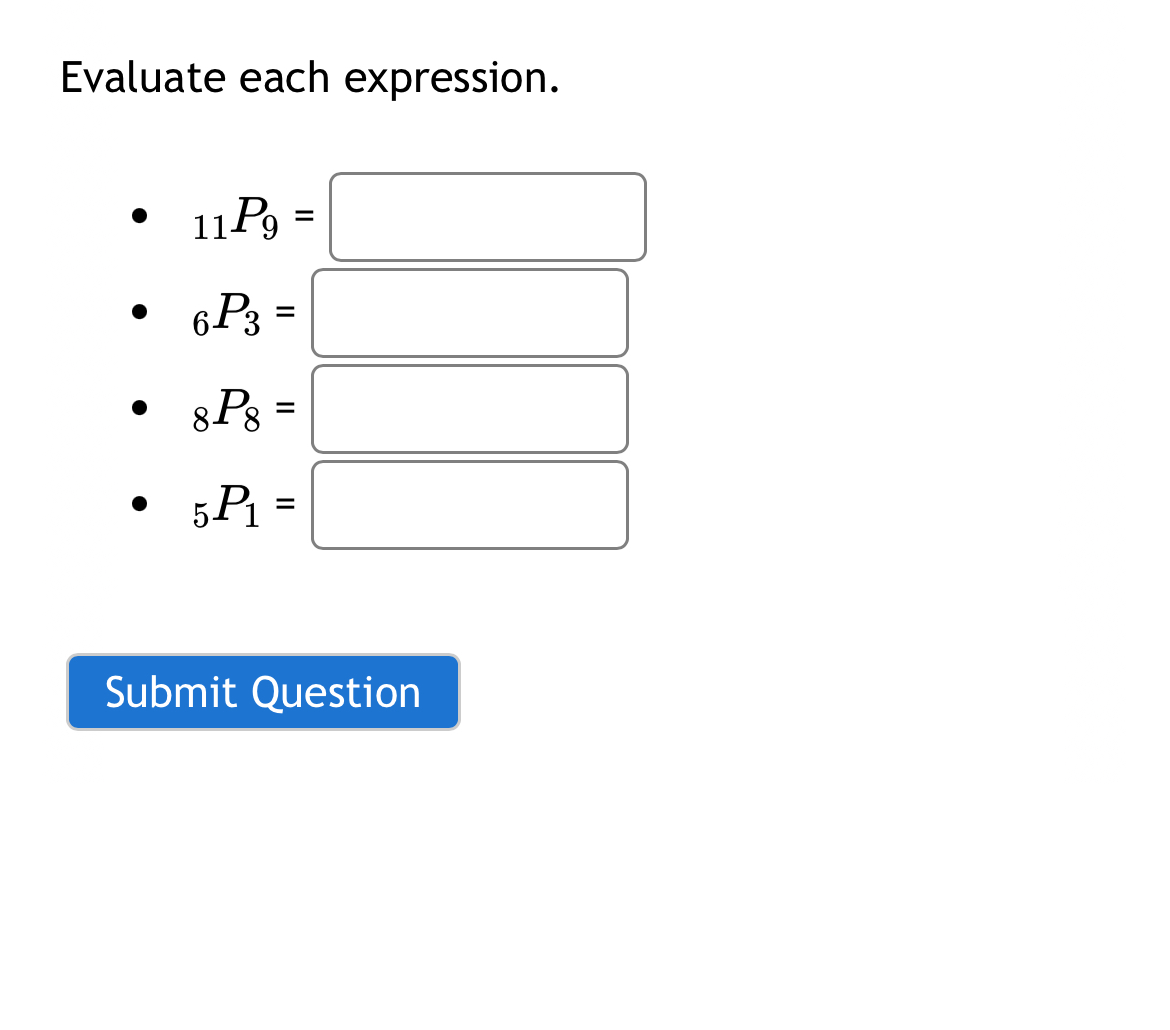The width and height of the screenshot is (1170, 1030).
Task: Click inside the last empty input field
Action: pyautogui.click(x=469, y=504)
